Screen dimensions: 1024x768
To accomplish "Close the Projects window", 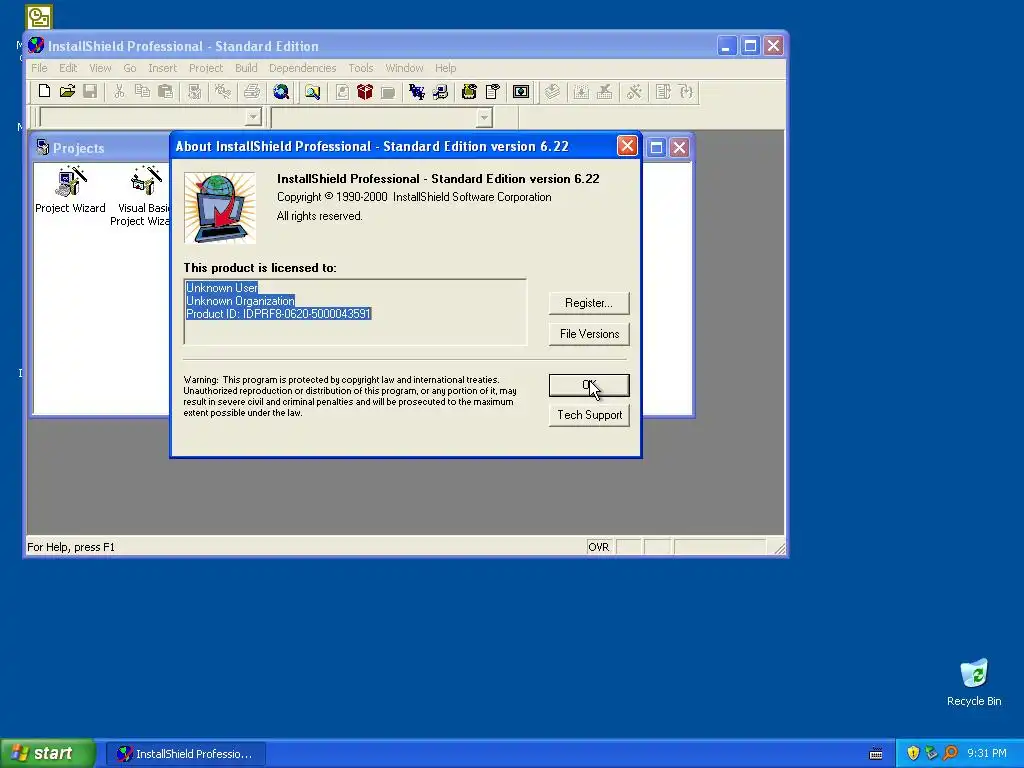I will (679, 148).
